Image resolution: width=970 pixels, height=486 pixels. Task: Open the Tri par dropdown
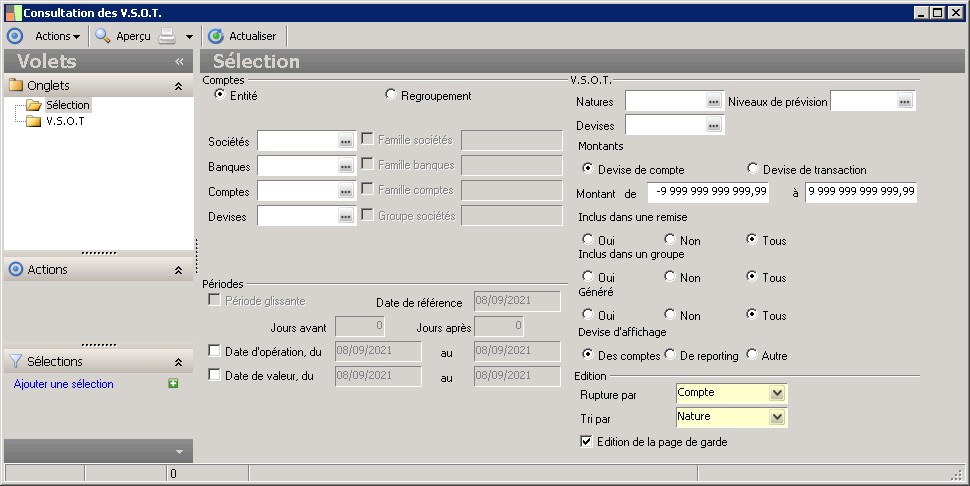[x=777, y=417]
